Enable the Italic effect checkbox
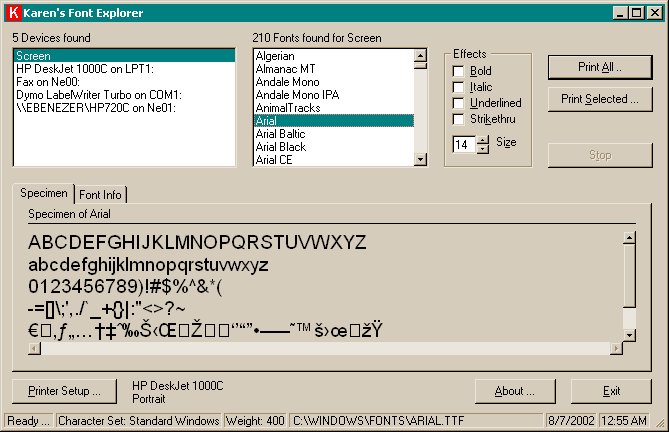669x432 pixels. [x=458, y=87]
